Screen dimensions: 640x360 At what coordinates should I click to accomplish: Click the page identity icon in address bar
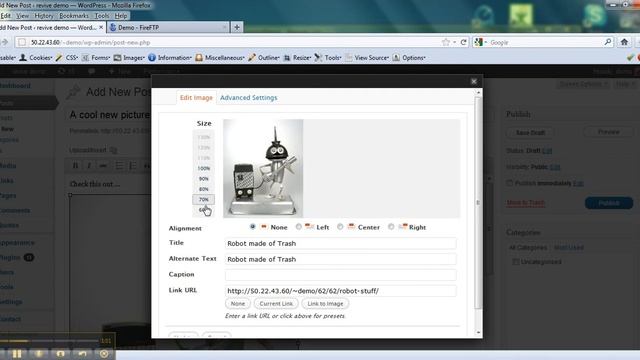[x=22, y=42]
